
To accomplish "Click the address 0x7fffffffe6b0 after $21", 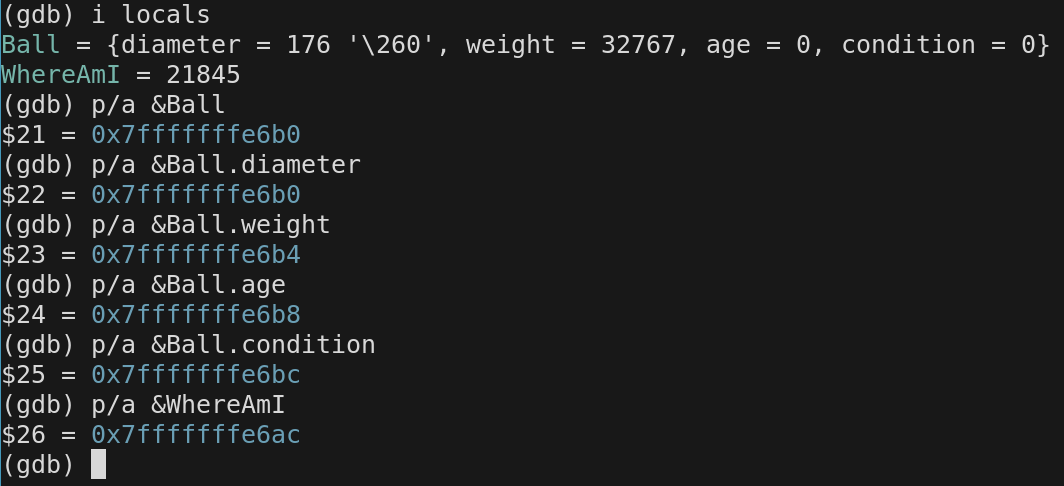I will tap(195, 135).
